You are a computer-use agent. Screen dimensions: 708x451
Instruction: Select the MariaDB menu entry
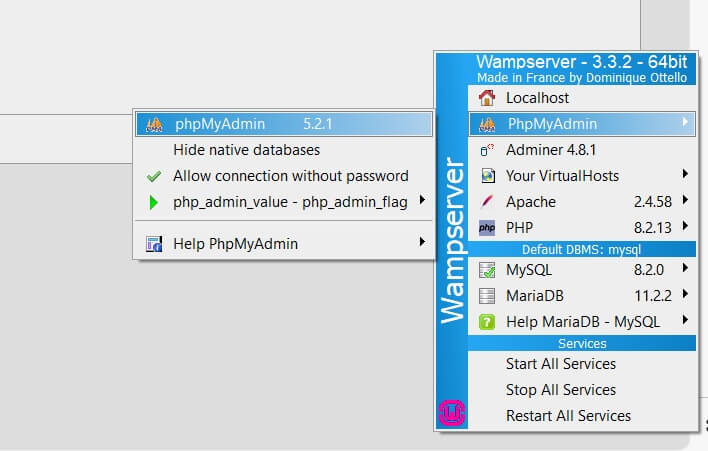coord(582,296)
